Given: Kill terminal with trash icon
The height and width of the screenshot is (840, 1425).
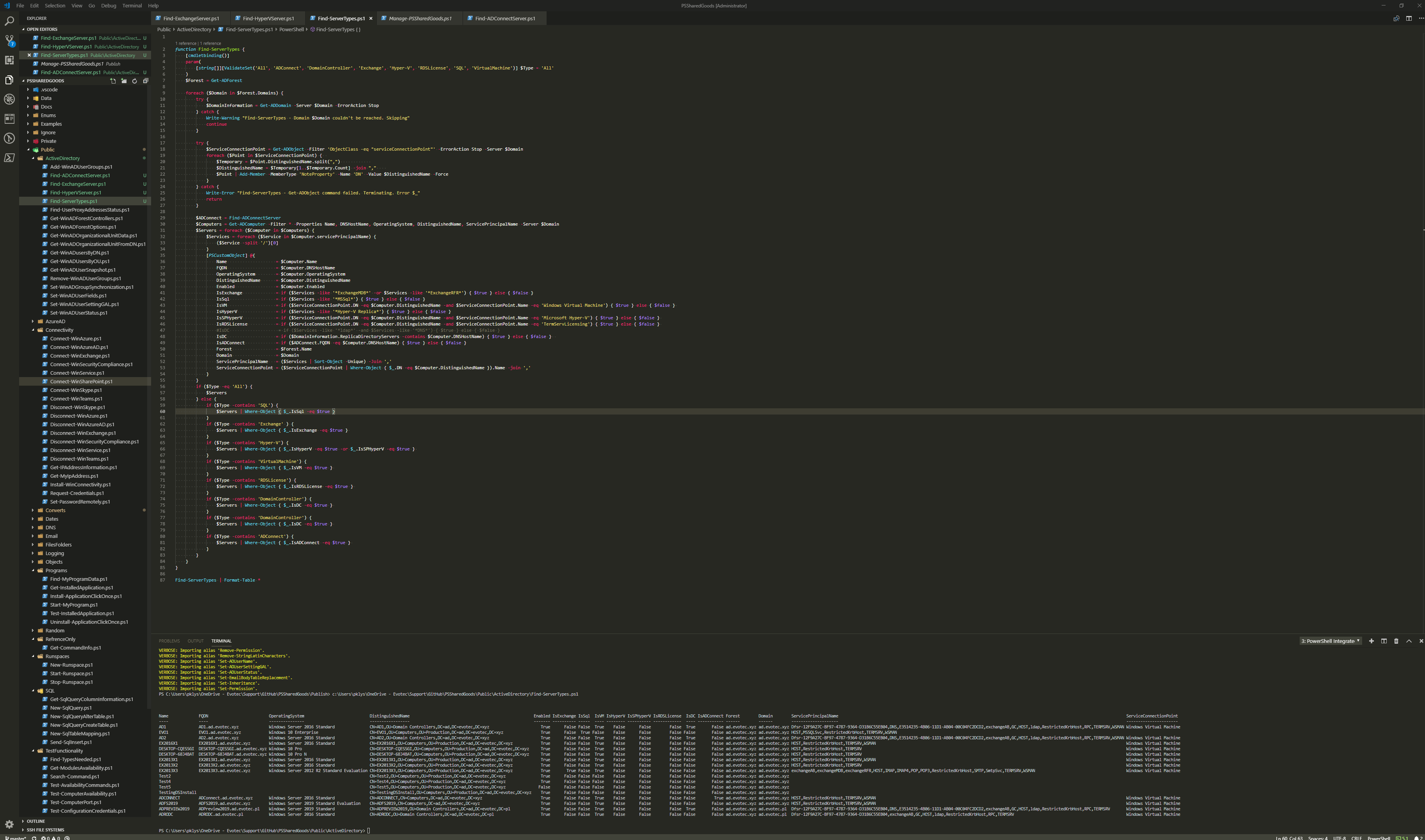Looking at the screenshot, I should [x=1396, y=641].
